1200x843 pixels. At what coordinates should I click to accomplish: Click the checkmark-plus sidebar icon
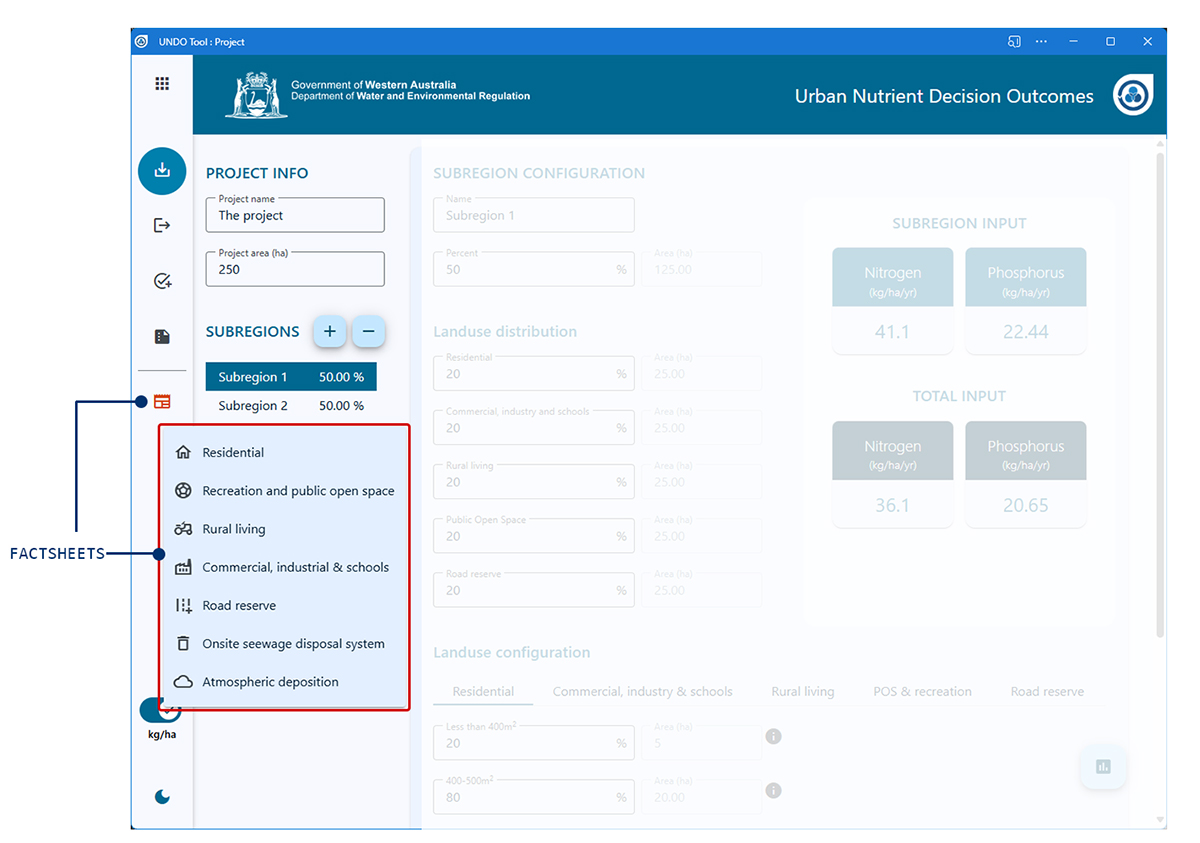pyautogui.click(x=162, y=282)
